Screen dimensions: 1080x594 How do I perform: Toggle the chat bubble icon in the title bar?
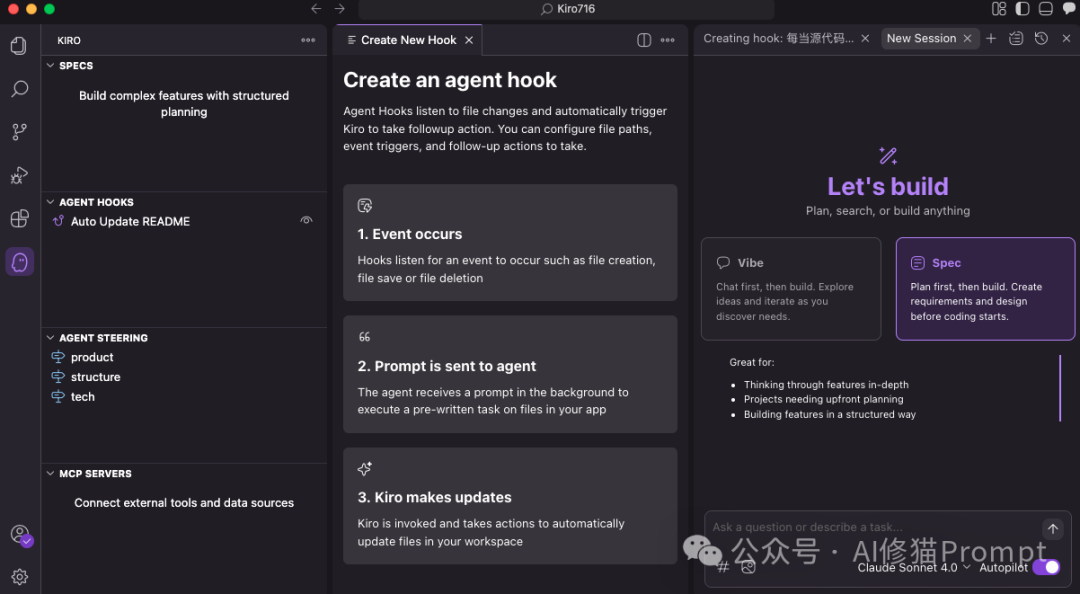click(x=1069, y=9)
